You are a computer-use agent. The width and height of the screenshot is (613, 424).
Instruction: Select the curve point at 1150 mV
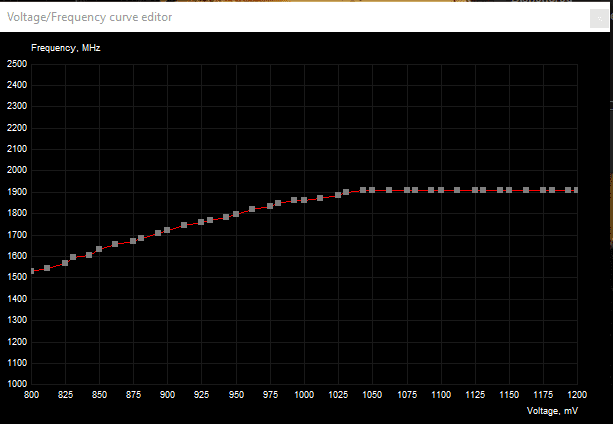click(509, 190)
